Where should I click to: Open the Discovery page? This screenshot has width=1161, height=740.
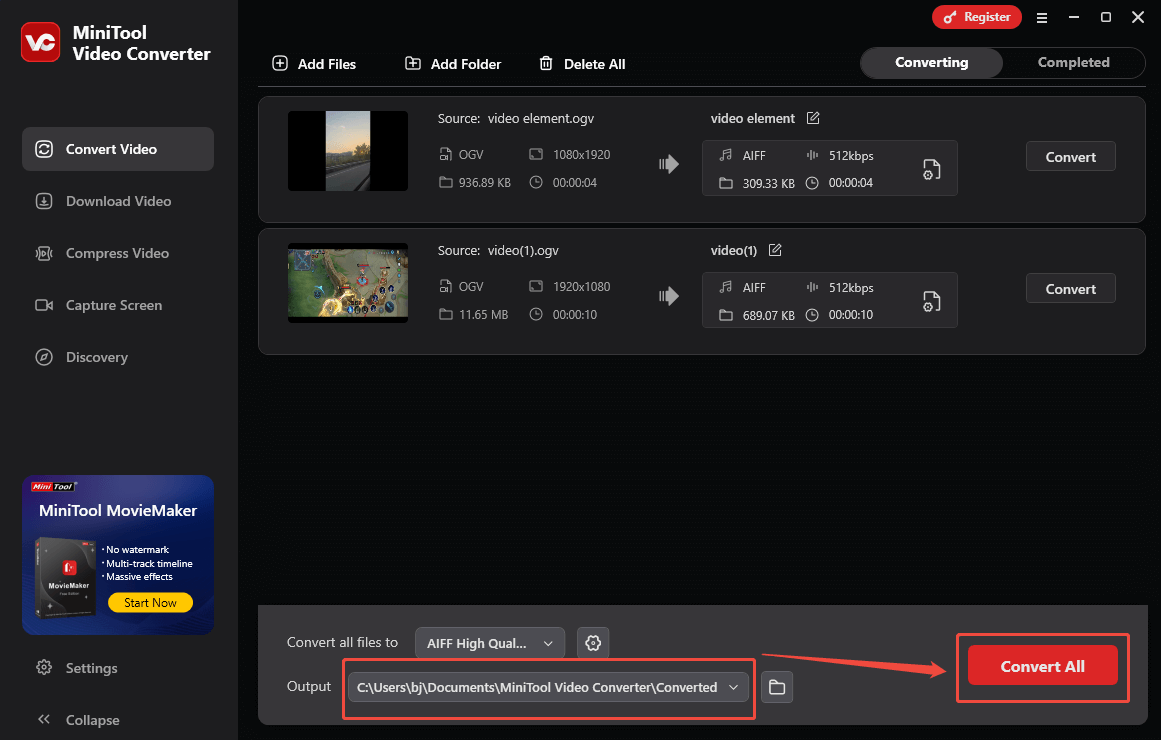pyautogui.click(x=118, y=357)
